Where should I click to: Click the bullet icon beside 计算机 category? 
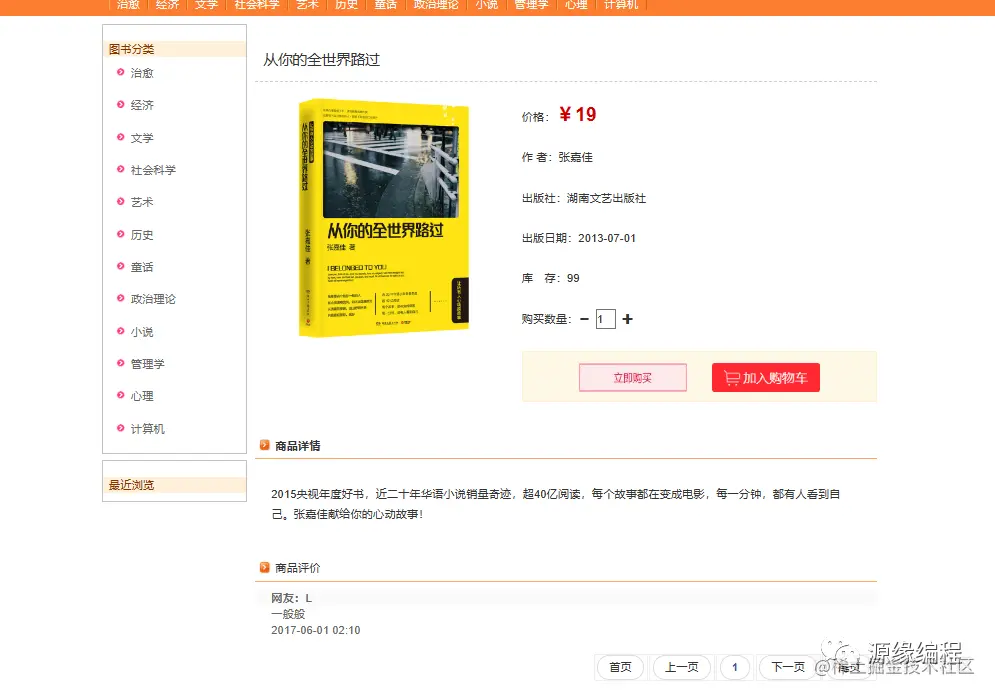click(x=121, y=428)
